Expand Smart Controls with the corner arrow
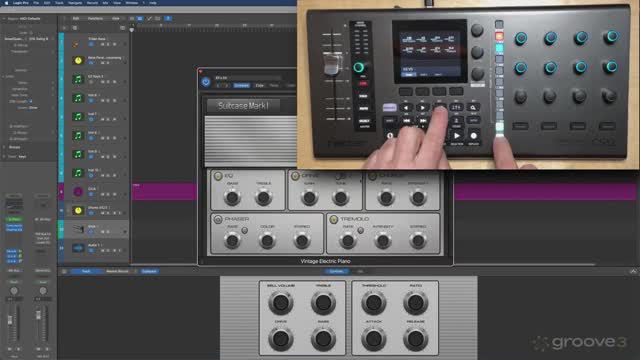The image size is (640, 360). point(633,271)
